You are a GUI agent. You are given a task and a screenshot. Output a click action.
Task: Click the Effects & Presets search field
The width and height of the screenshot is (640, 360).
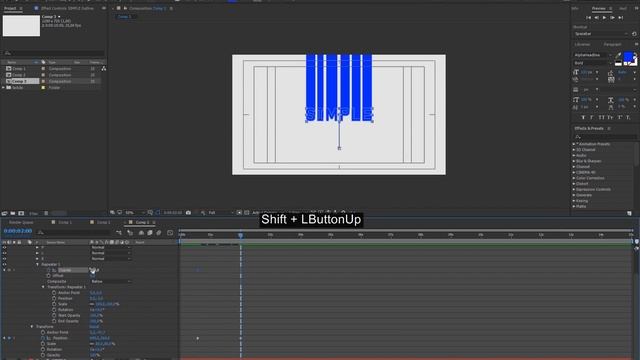[605, 137]
